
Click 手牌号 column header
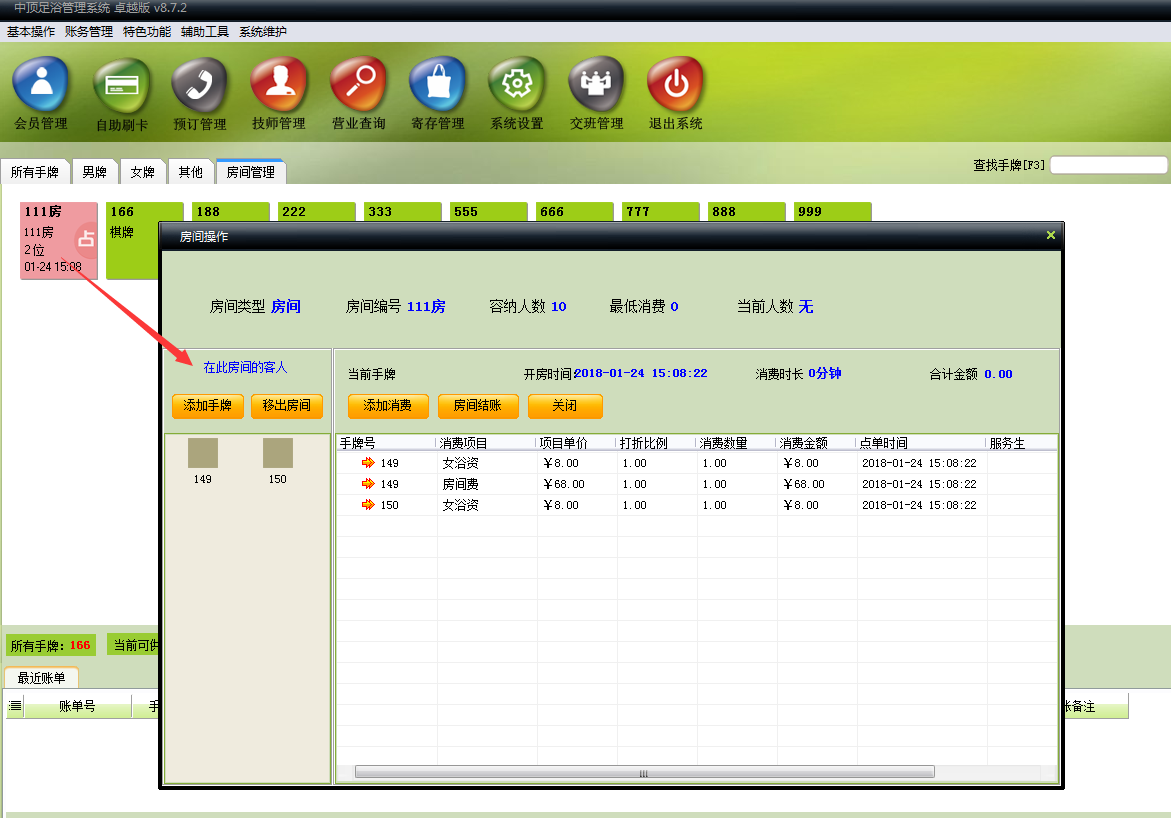tap(386, 443)
